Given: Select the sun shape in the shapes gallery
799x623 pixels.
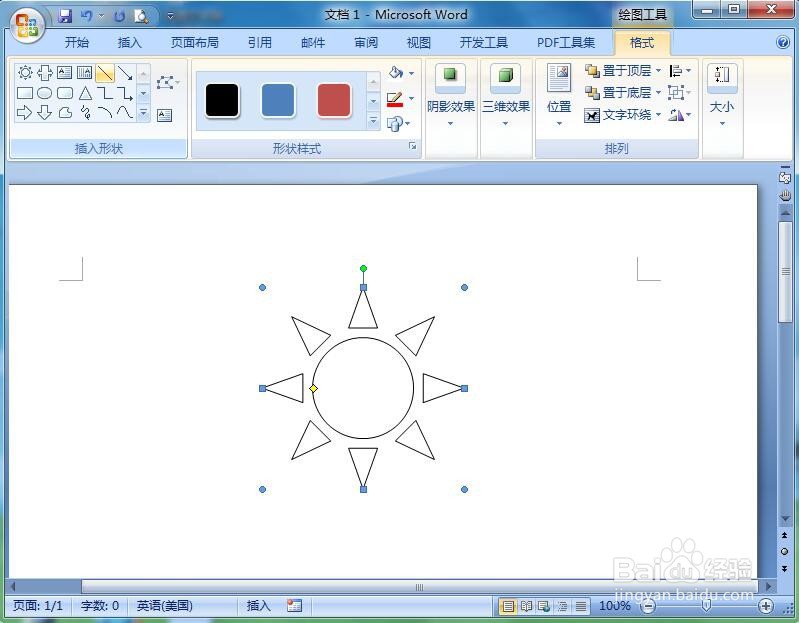Looking at the screenshot, I should 24,73.
